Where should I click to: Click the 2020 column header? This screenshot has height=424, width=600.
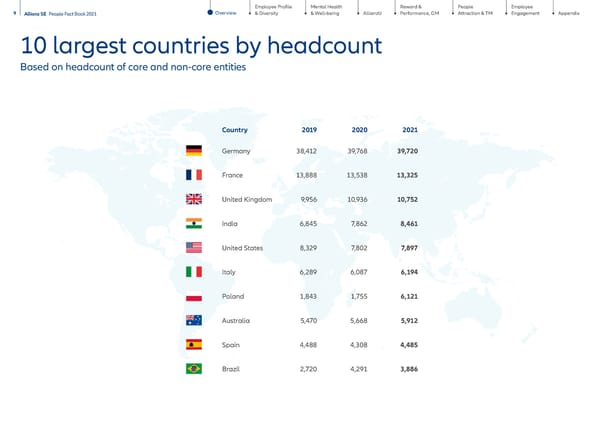(x=359, y=130)
